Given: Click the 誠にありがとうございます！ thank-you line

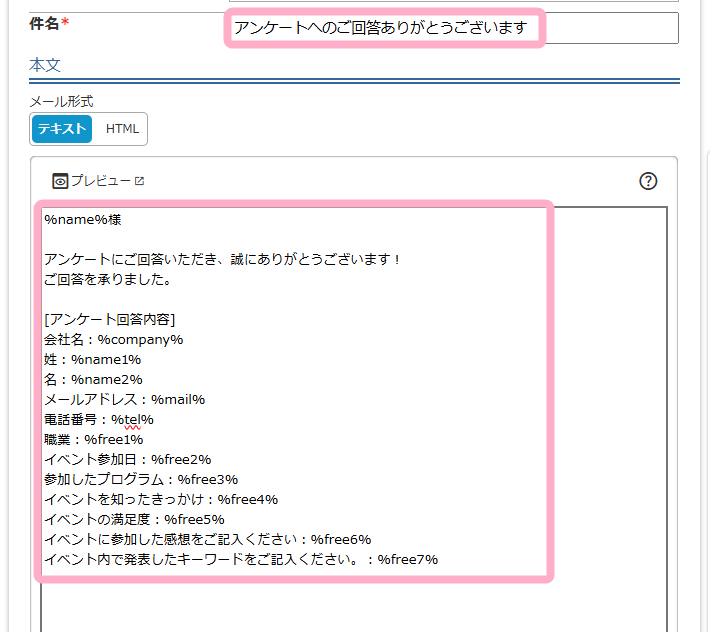Looking at the screenshot, I should pos(222,259).
